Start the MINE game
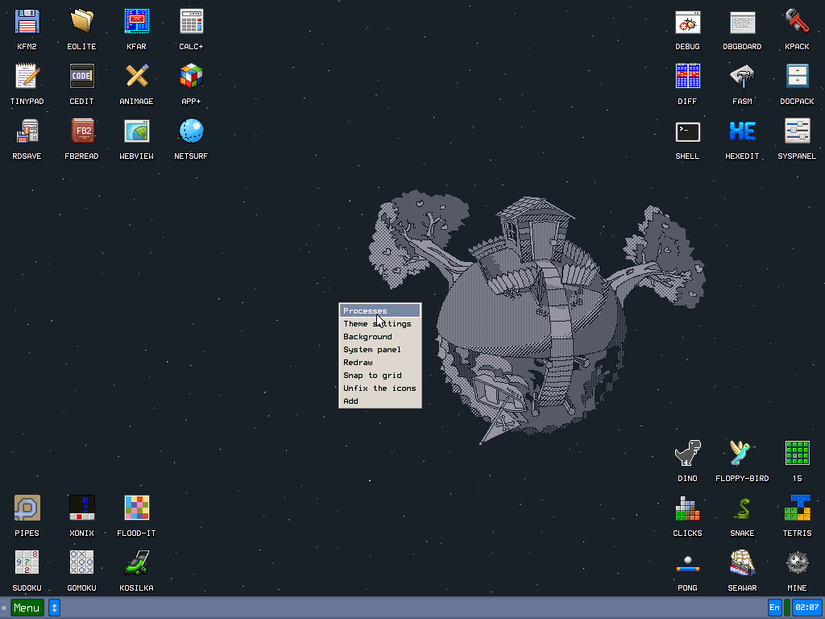825x619 pixels. [797, 569]
